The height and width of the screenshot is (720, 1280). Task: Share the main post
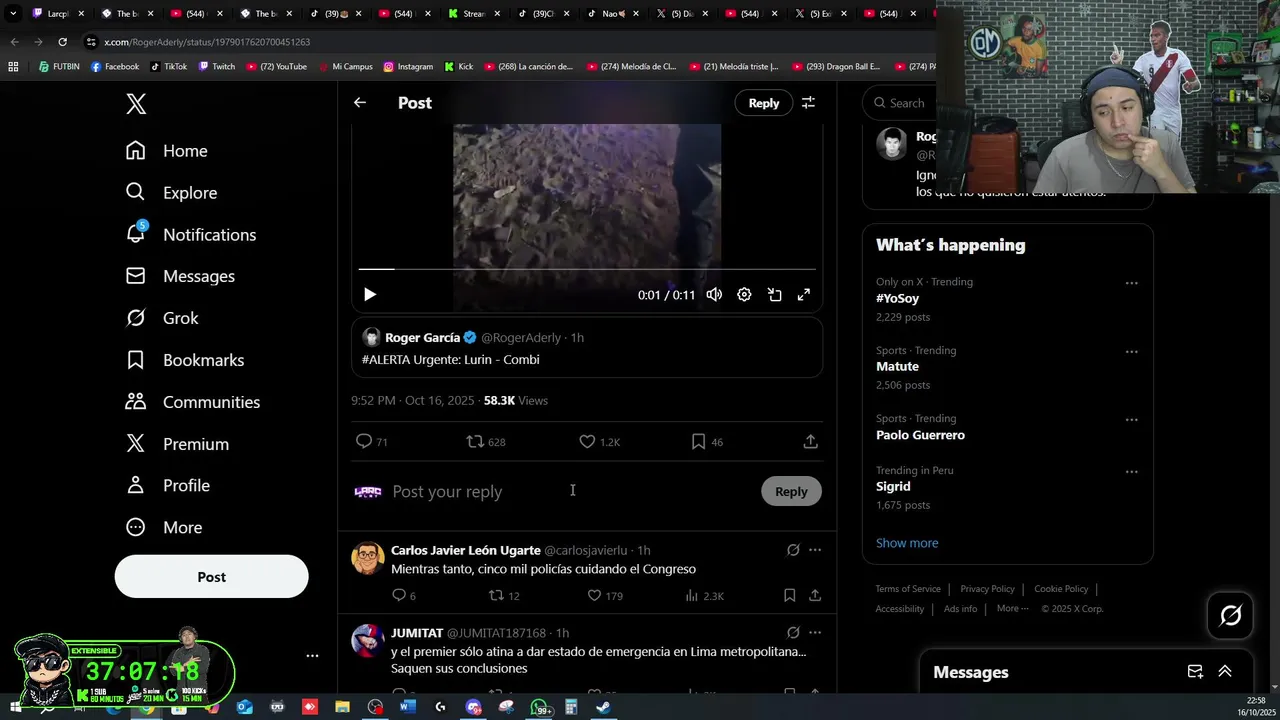pos(811,441)
